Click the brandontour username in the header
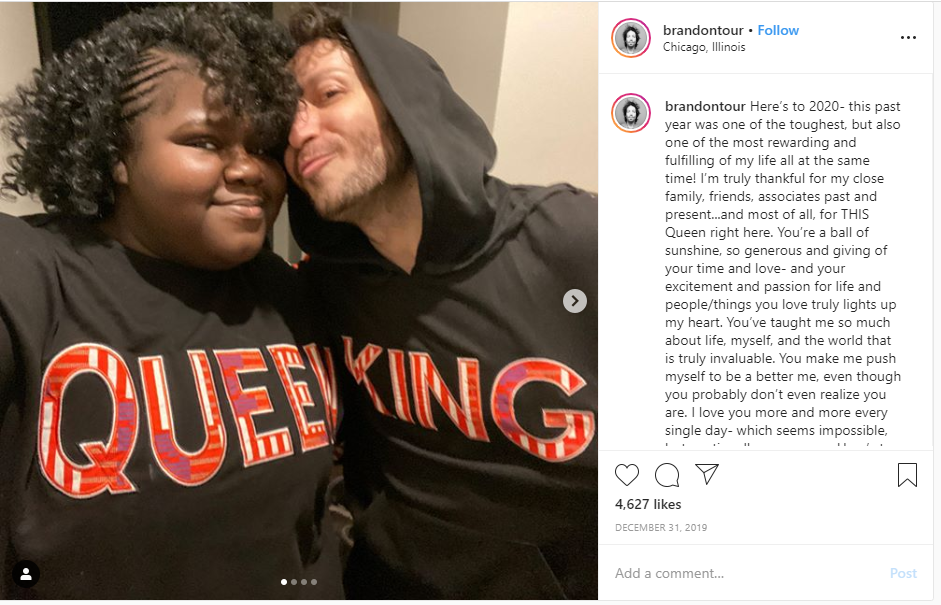941x605 pixels. 702,30
